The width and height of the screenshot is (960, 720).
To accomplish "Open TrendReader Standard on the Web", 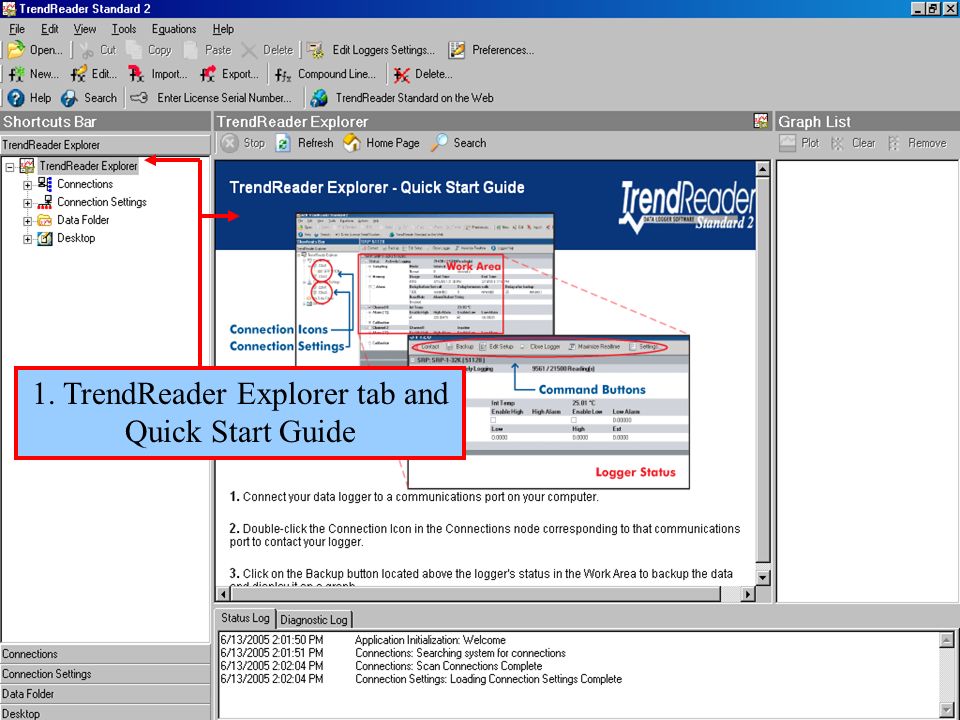I will (402, 98).
